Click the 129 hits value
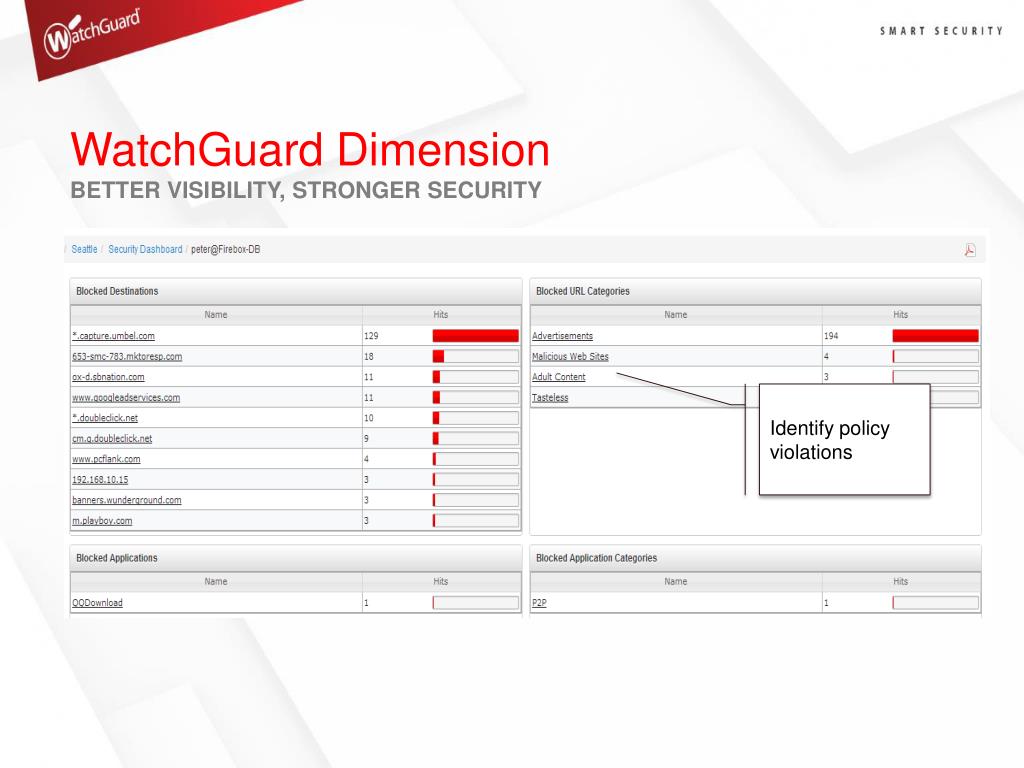The width and height of the screenshot is (1024, 768). [371, 336]
